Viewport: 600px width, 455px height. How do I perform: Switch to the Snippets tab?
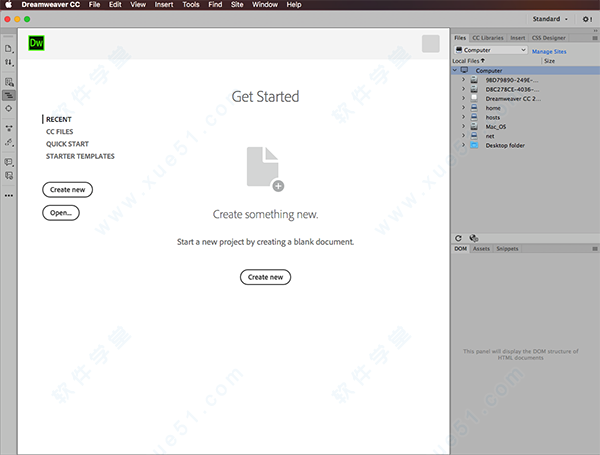pos(507,249)
